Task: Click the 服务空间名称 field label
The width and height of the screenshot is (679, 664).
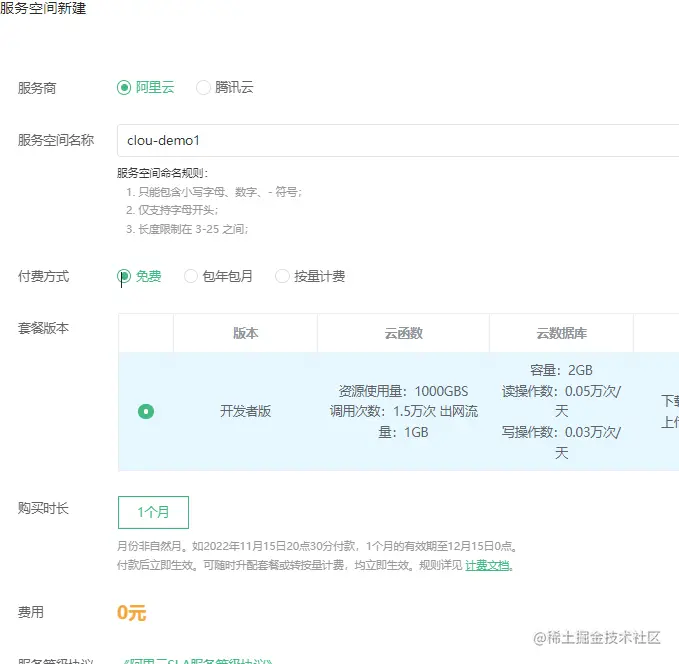Action: click(56, 140)
